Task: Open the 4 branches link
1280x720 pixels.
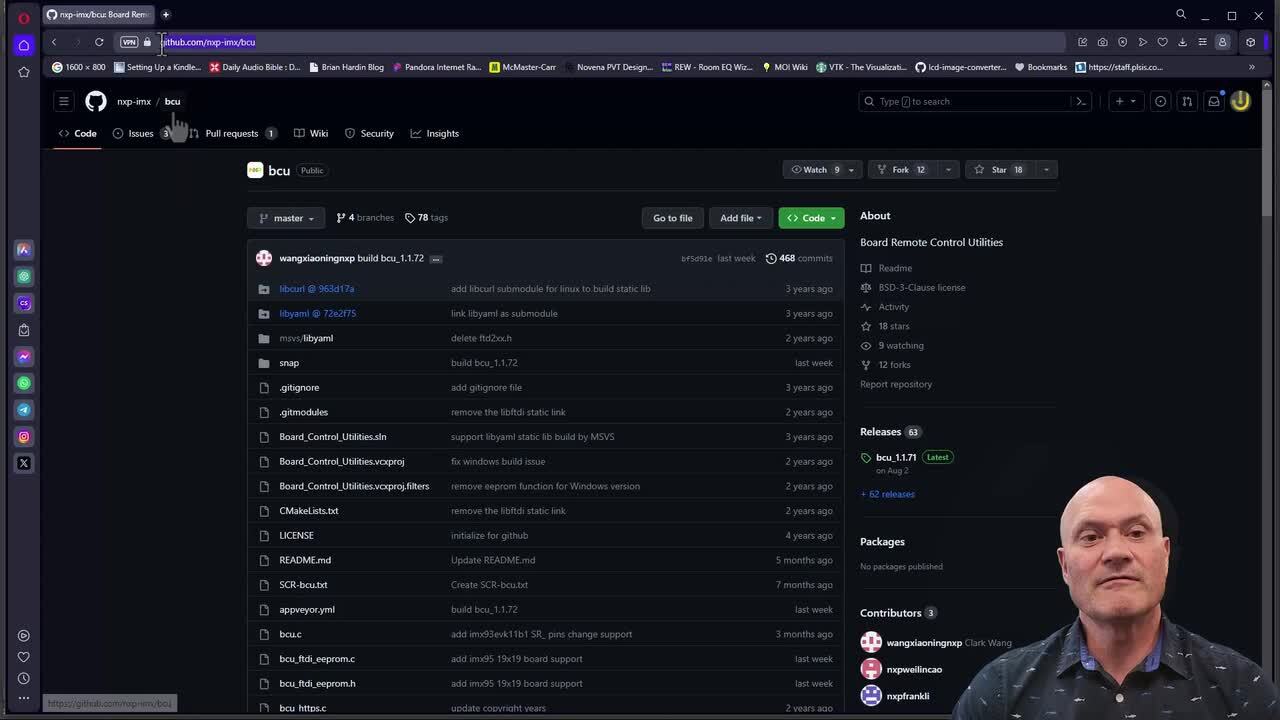Action: [365, 218]
